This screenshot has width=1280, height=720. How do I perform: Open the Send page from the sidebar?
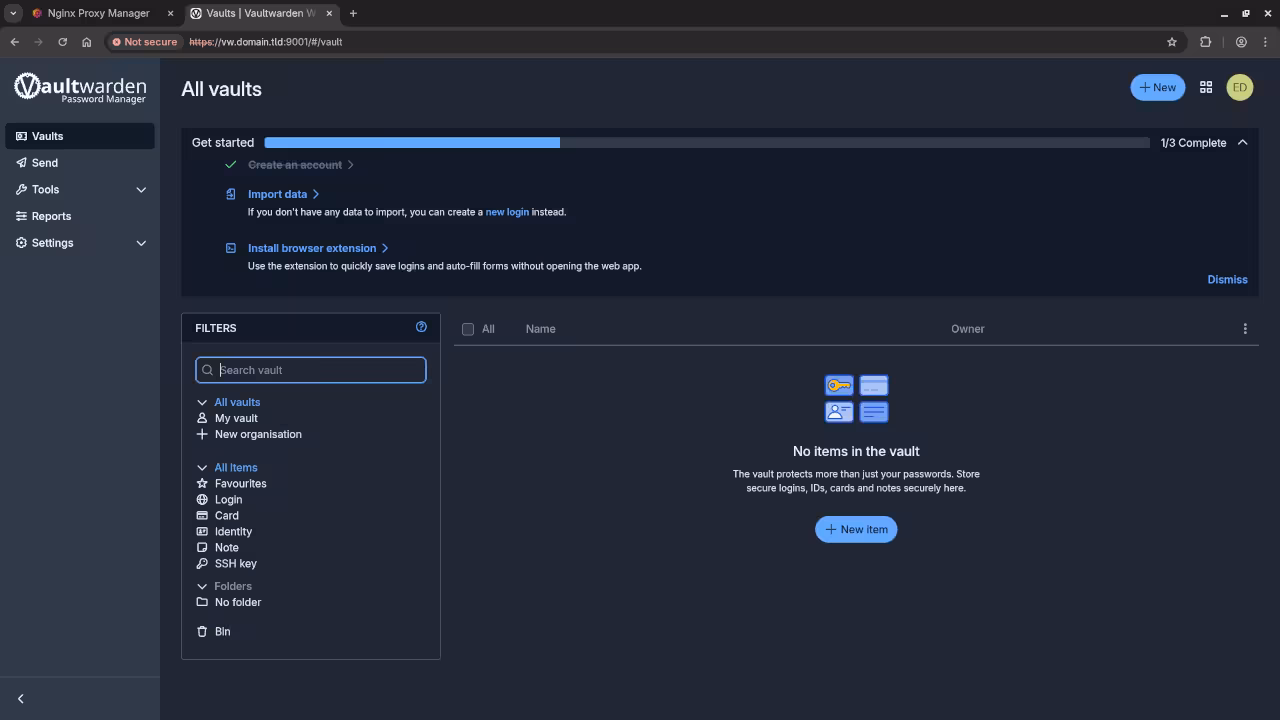[43, 162]
